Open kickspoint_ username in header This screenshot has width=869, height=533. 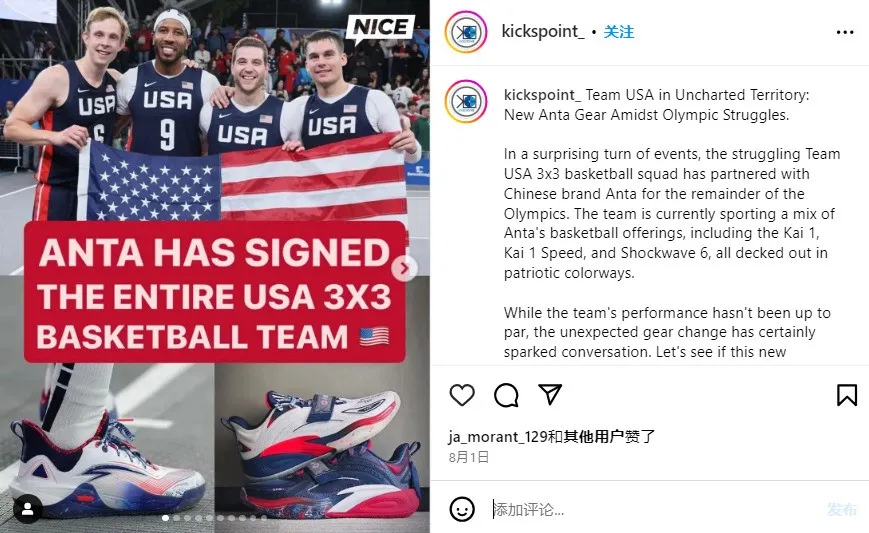(x=543, y=32)
